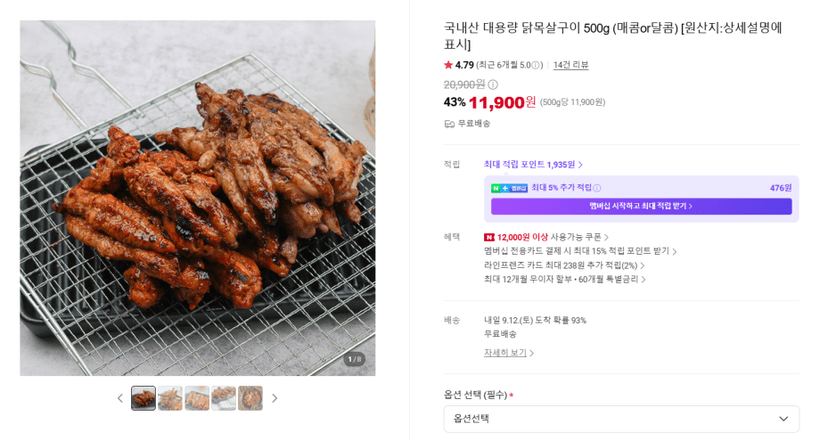
Task: Open the 14건 리뷰 link
Action: 571,65
